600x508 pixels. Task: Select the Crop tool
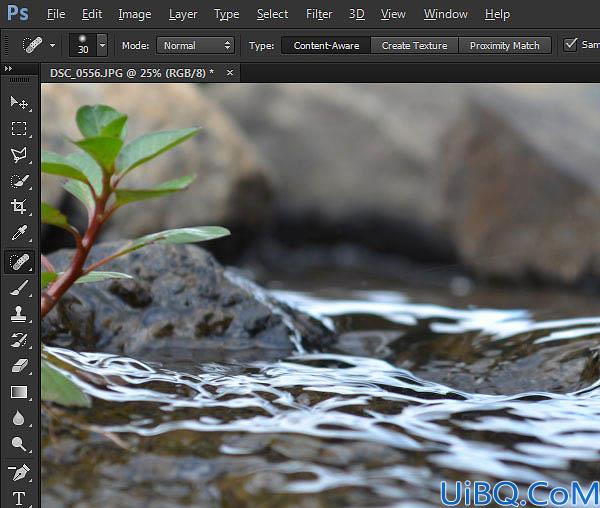coord(19,207)
